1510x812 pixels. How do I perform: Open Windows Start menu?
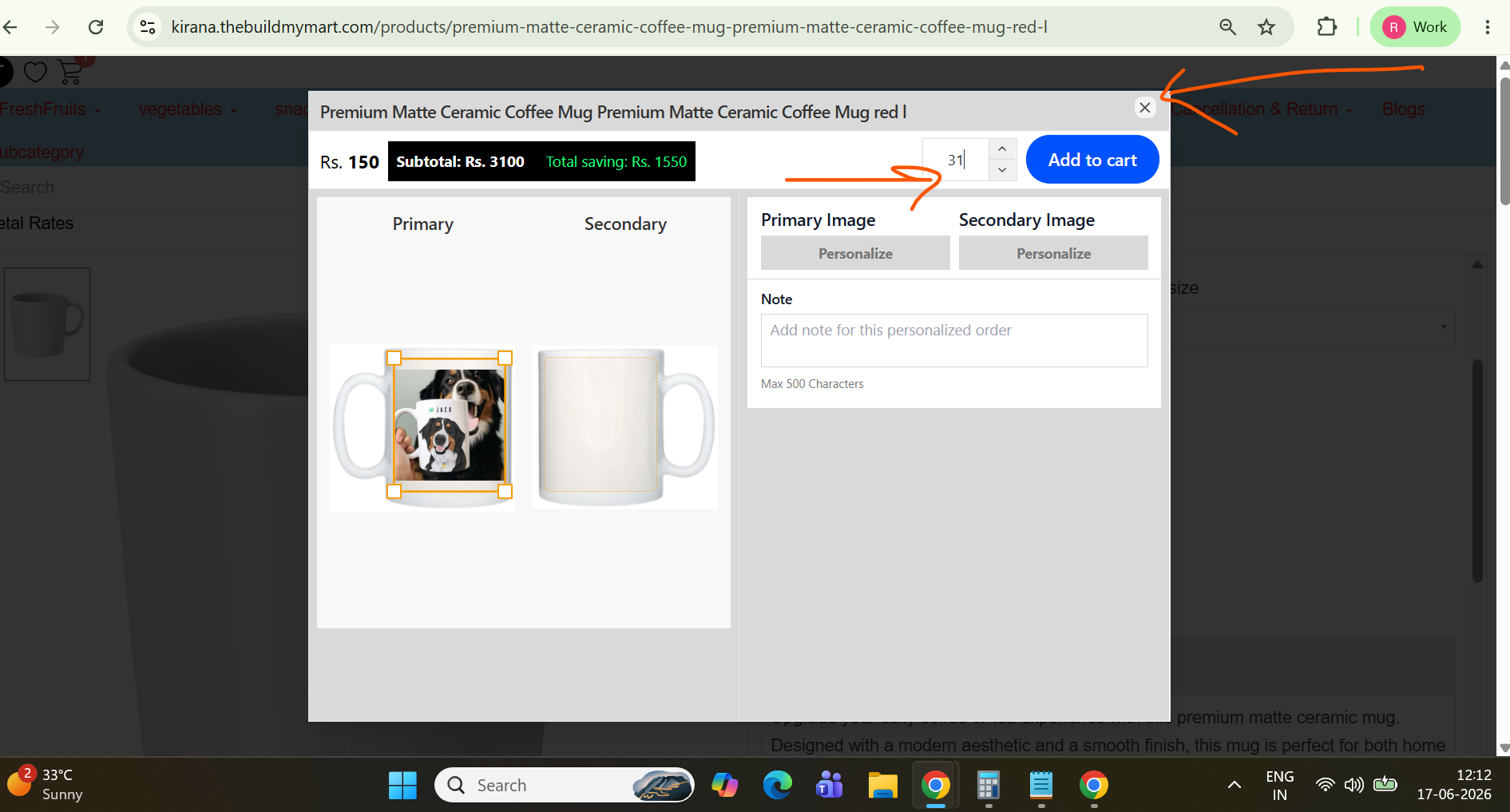click(402, 786)
